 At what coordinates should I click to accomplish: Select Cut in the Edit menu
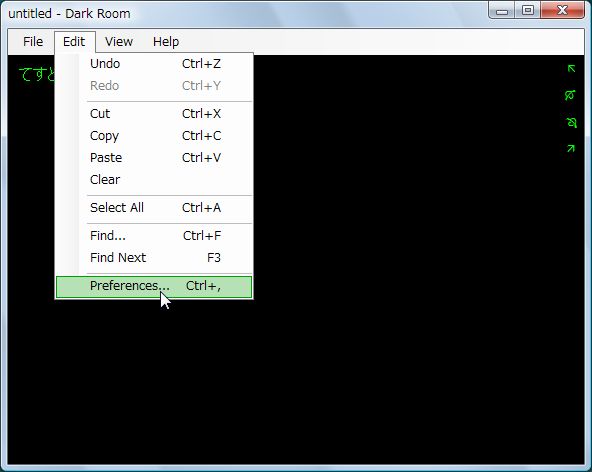point(154,114)
